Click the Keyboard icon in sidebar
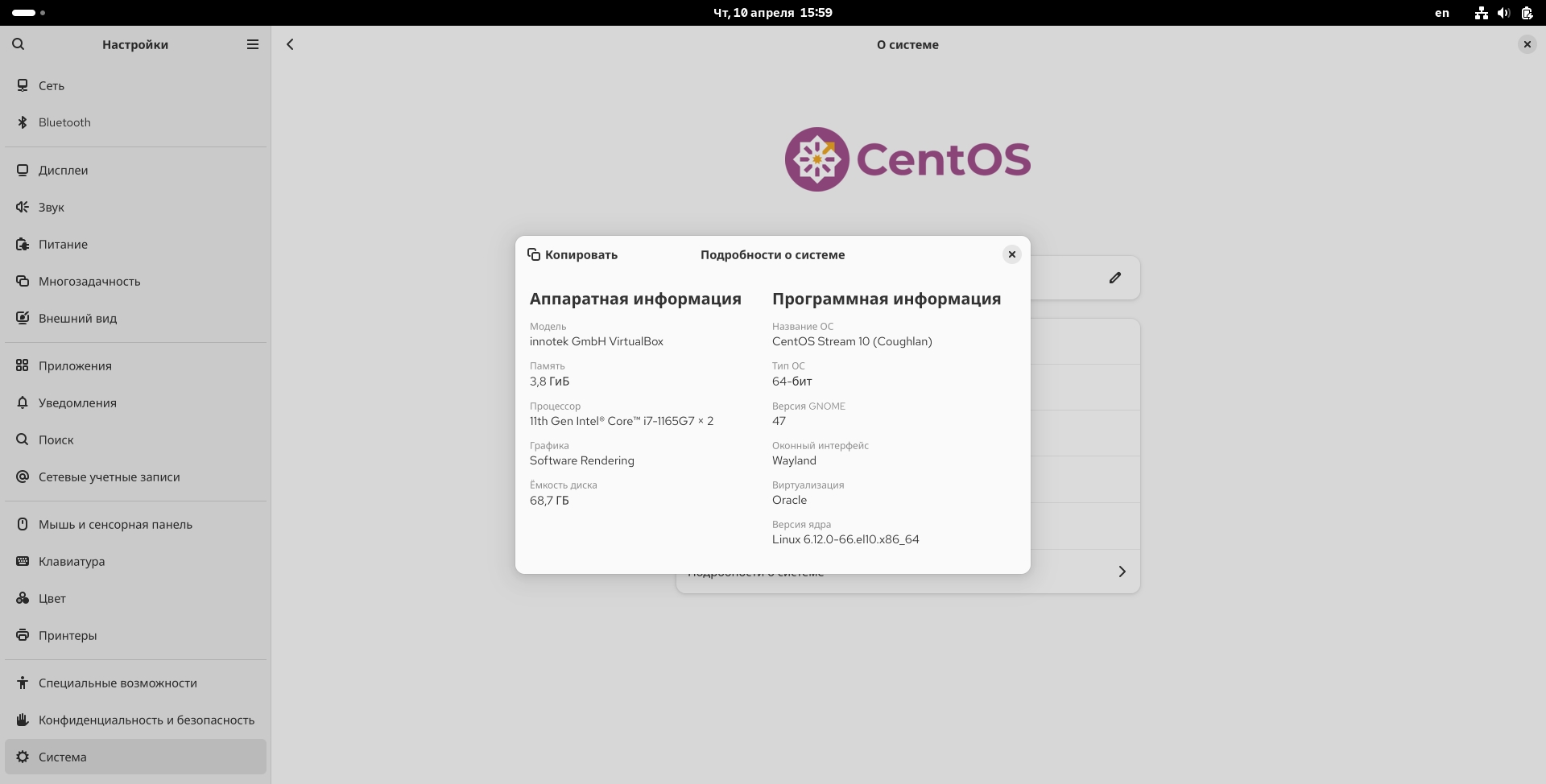The height and width of the screenshot is (784, 1546). tap(23, 561)
